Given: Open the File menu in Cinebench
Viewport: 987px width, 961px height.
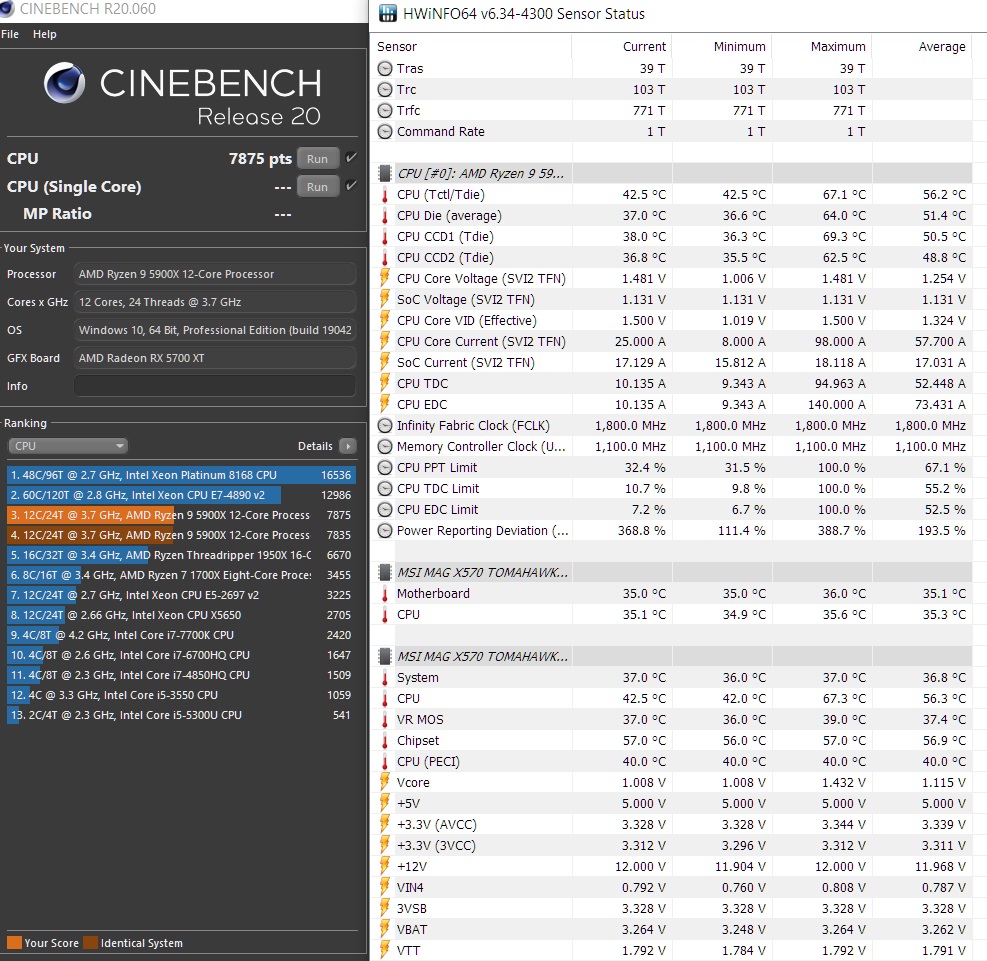Looking at the screenshot, I should [x=10, y=34].
